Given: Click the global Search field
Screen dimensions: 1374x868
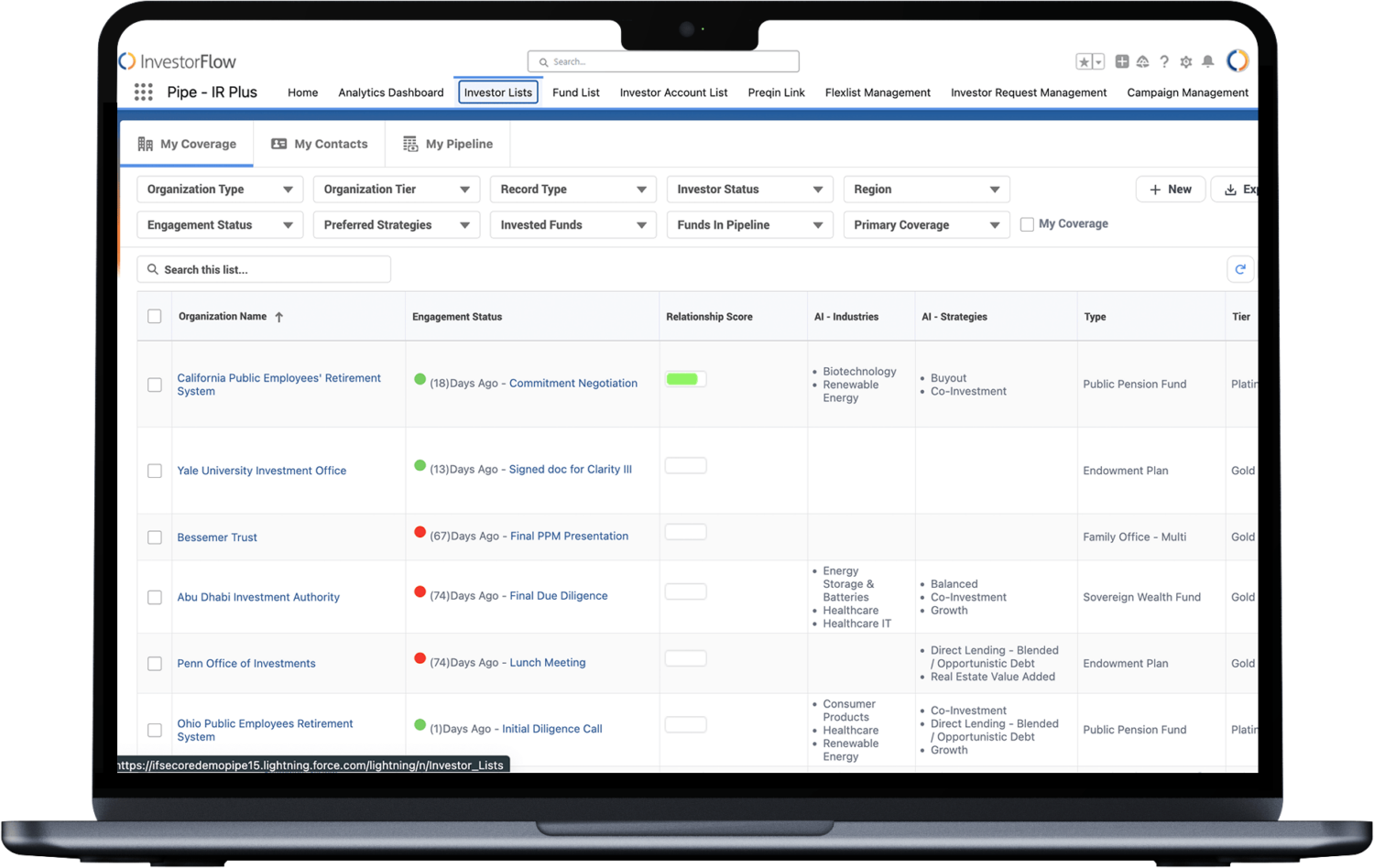Looking at the screenshot, I should point(663,61).
